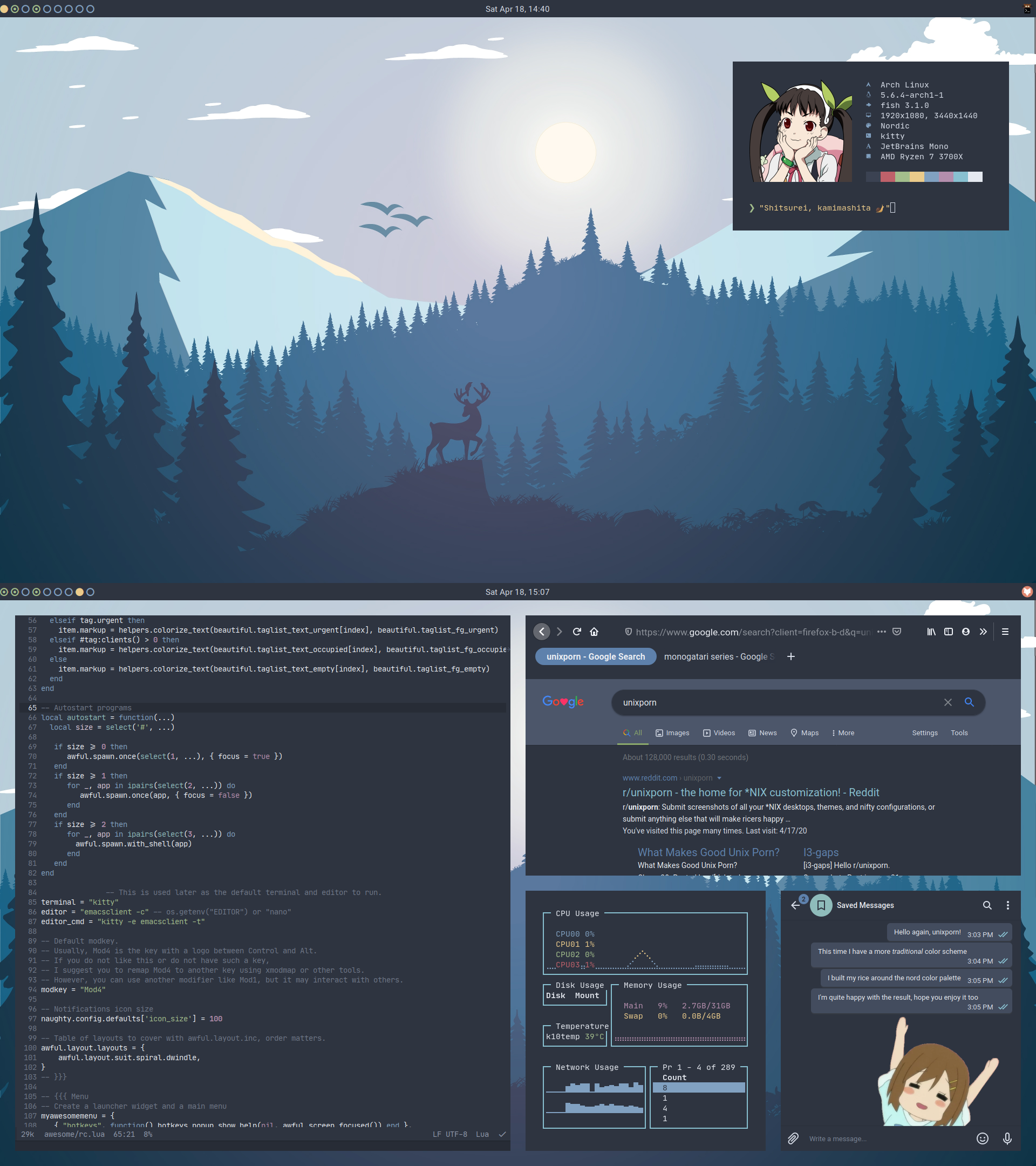Open the Firefox Library icon
This screenshot has width=1036, height=1166.
(931, 632)
